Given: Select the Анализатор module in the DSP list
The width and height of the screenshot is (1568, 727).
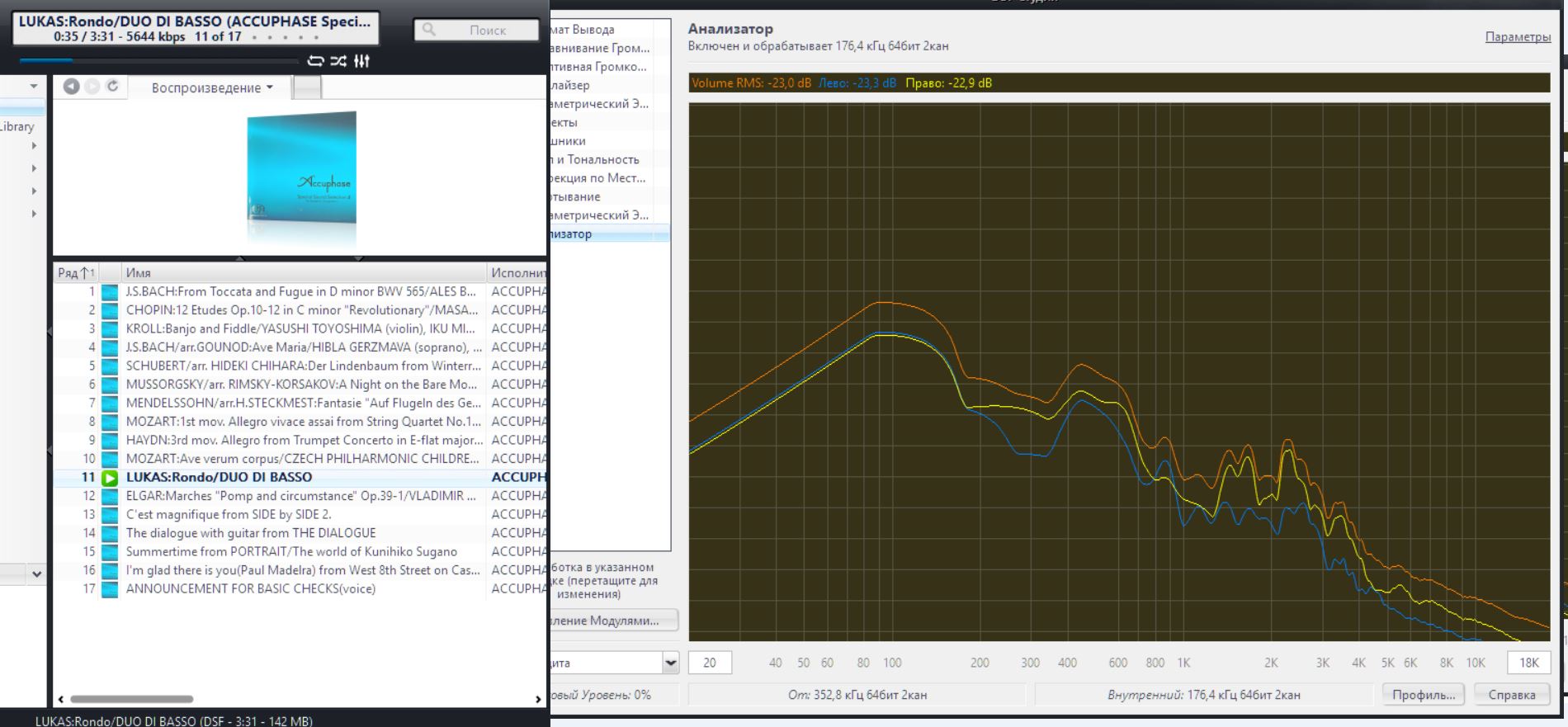Looking at the screenshot, I should click(610, 234).
